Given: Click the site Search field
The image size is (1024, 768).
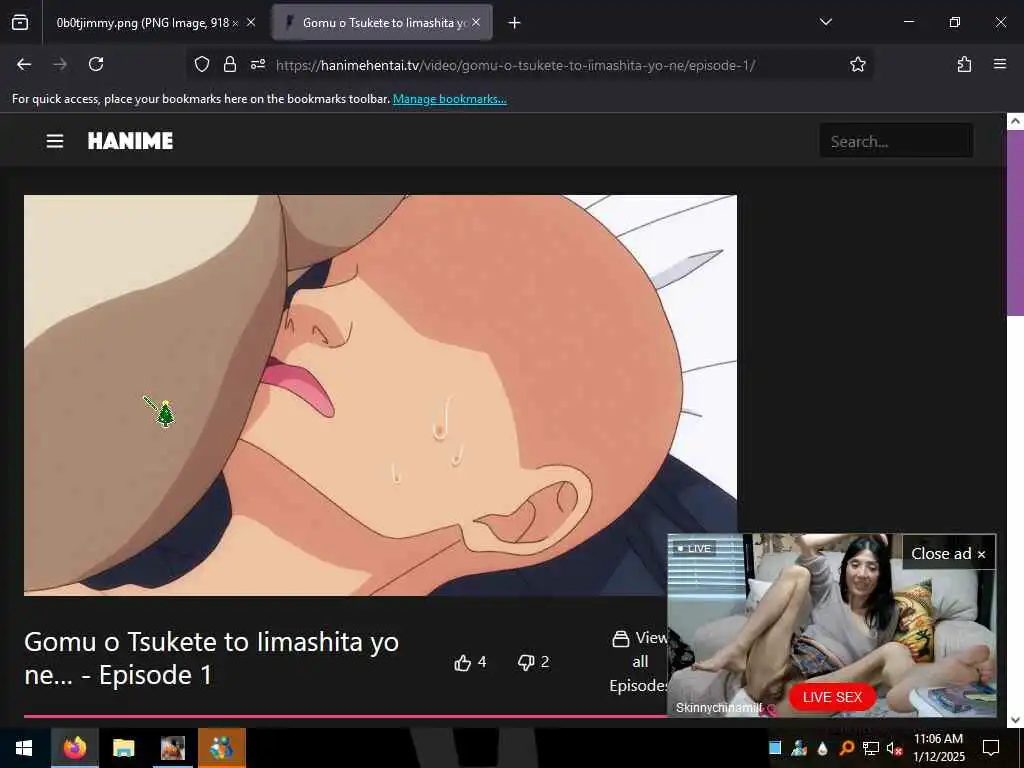Looking at the screenshot, I should click(896, 141).
